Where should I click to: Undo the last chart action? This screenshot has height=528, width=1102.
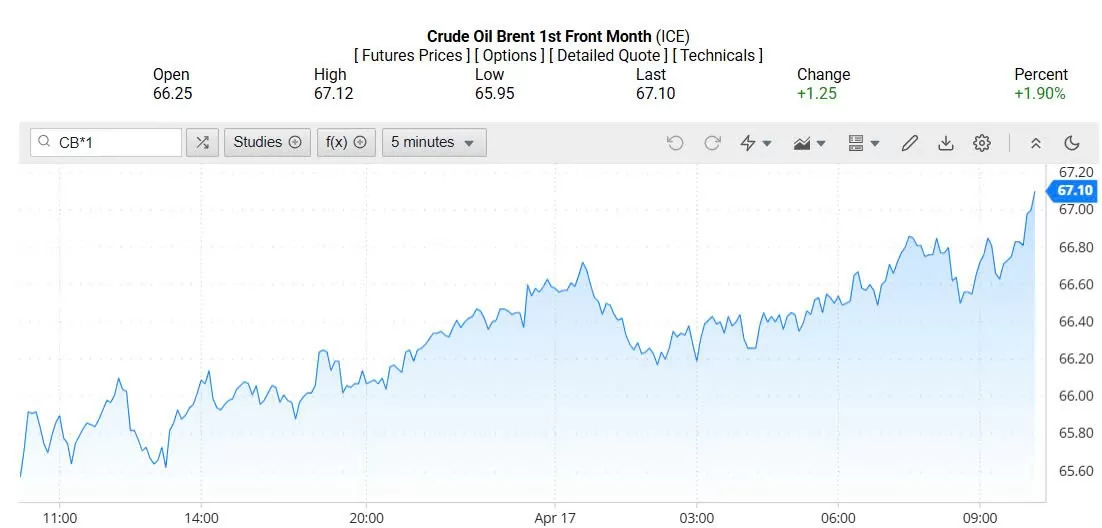tap(675, 143)
